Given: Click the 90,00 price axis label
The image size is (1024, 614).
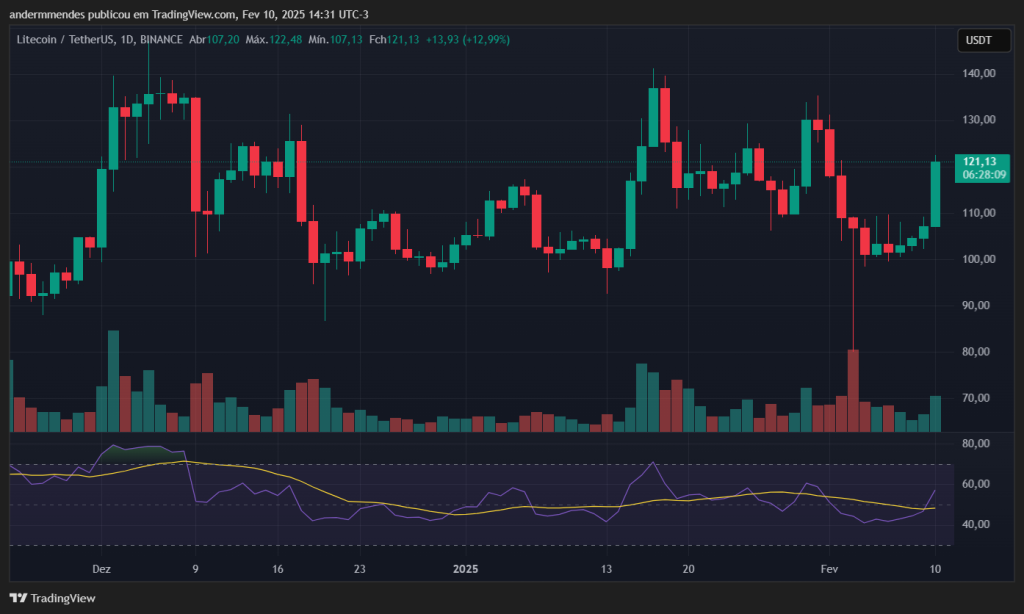Looking at the screenshot, I should pos(976,306).
